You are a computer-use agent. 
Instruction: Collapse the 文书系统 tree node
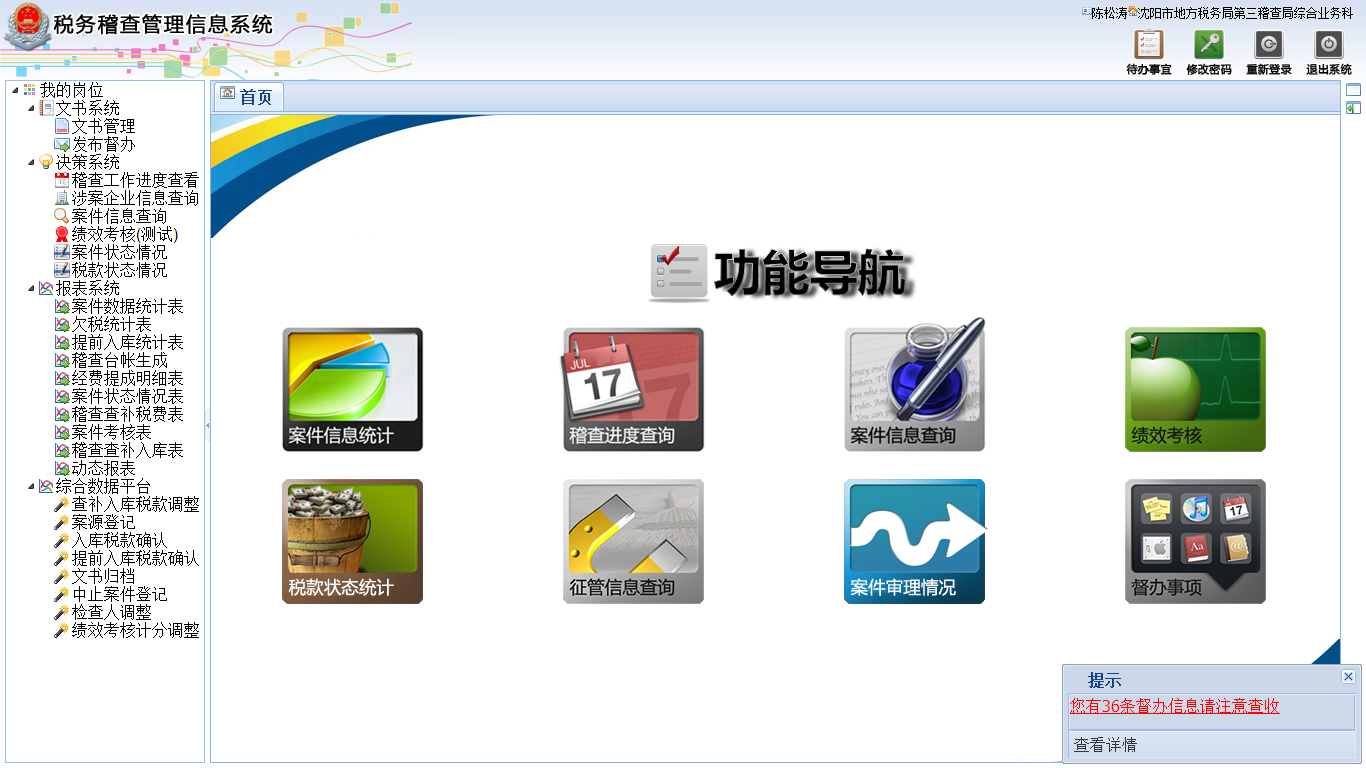[30, 109]
